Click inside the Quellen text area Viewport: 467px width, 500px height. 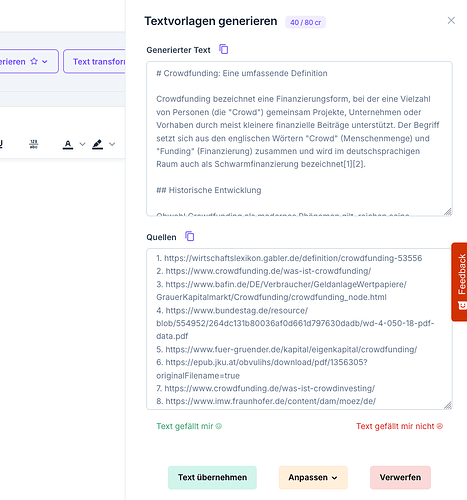click(299, 329)
